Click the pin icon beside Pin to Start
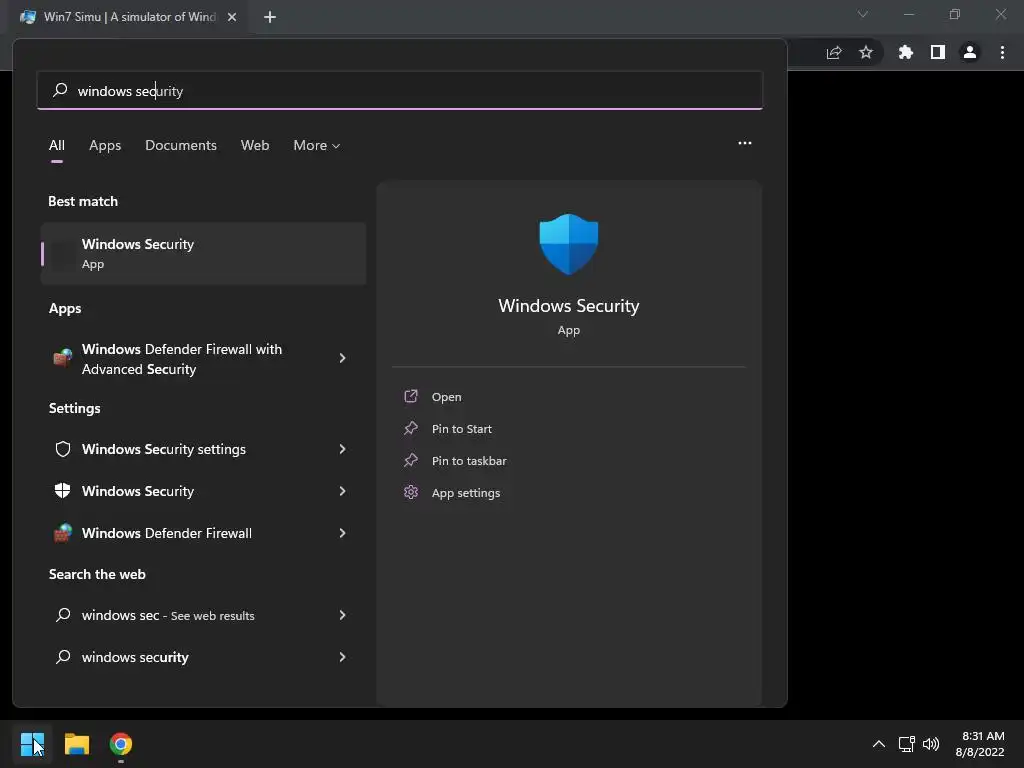Viewport: 1024px width, 768px height. point(411,428)
